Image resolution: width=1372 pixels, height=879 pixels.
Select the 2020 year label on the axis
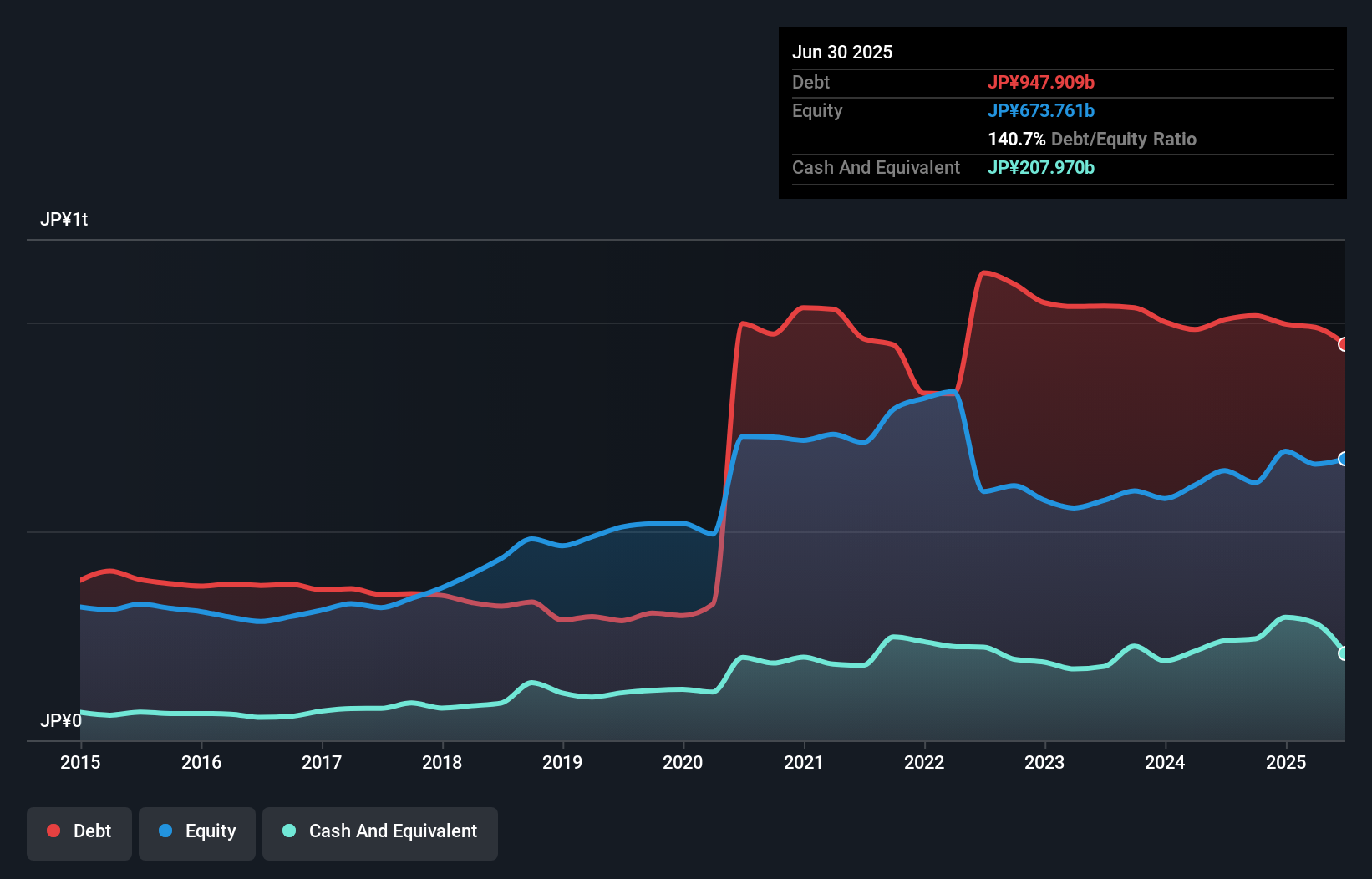pos(683,762)
